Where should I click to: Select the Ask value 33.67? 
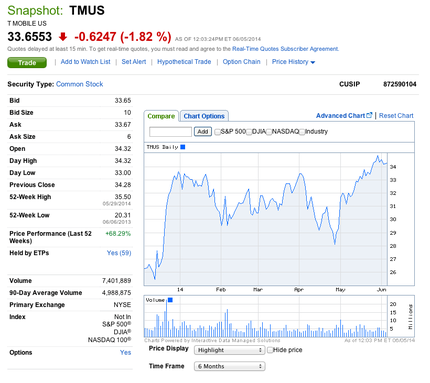coord(123,124)
